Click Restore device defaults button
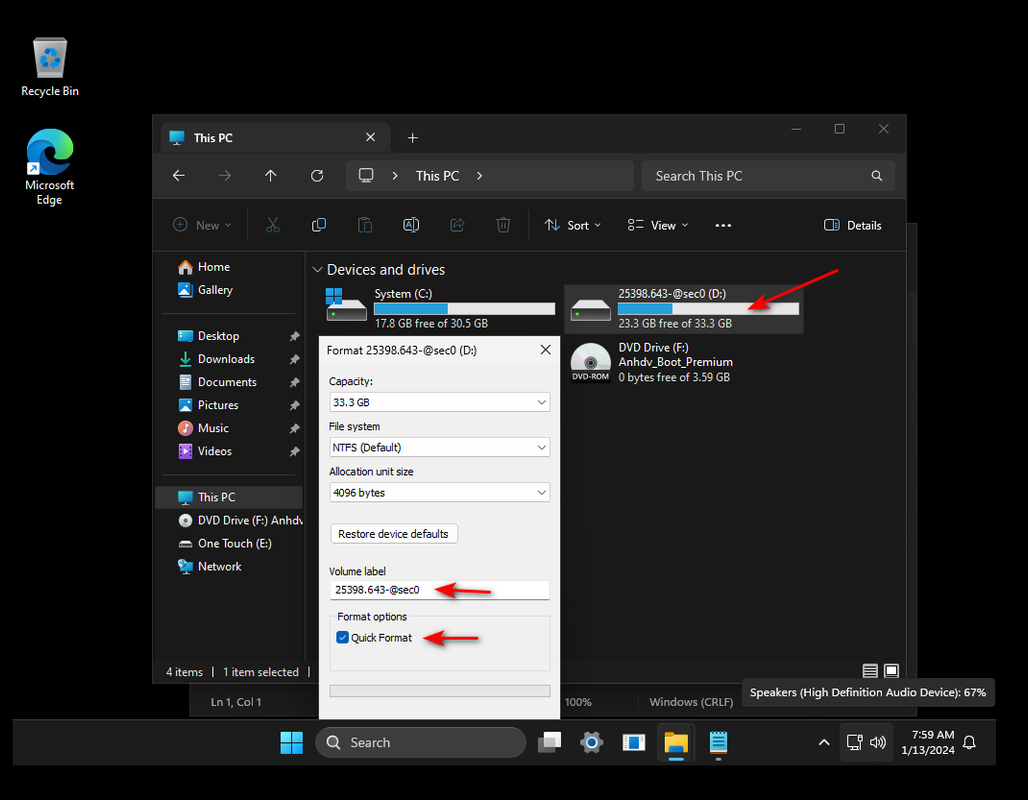This screenshot has width=1028, height=800. tap(393, 534)
